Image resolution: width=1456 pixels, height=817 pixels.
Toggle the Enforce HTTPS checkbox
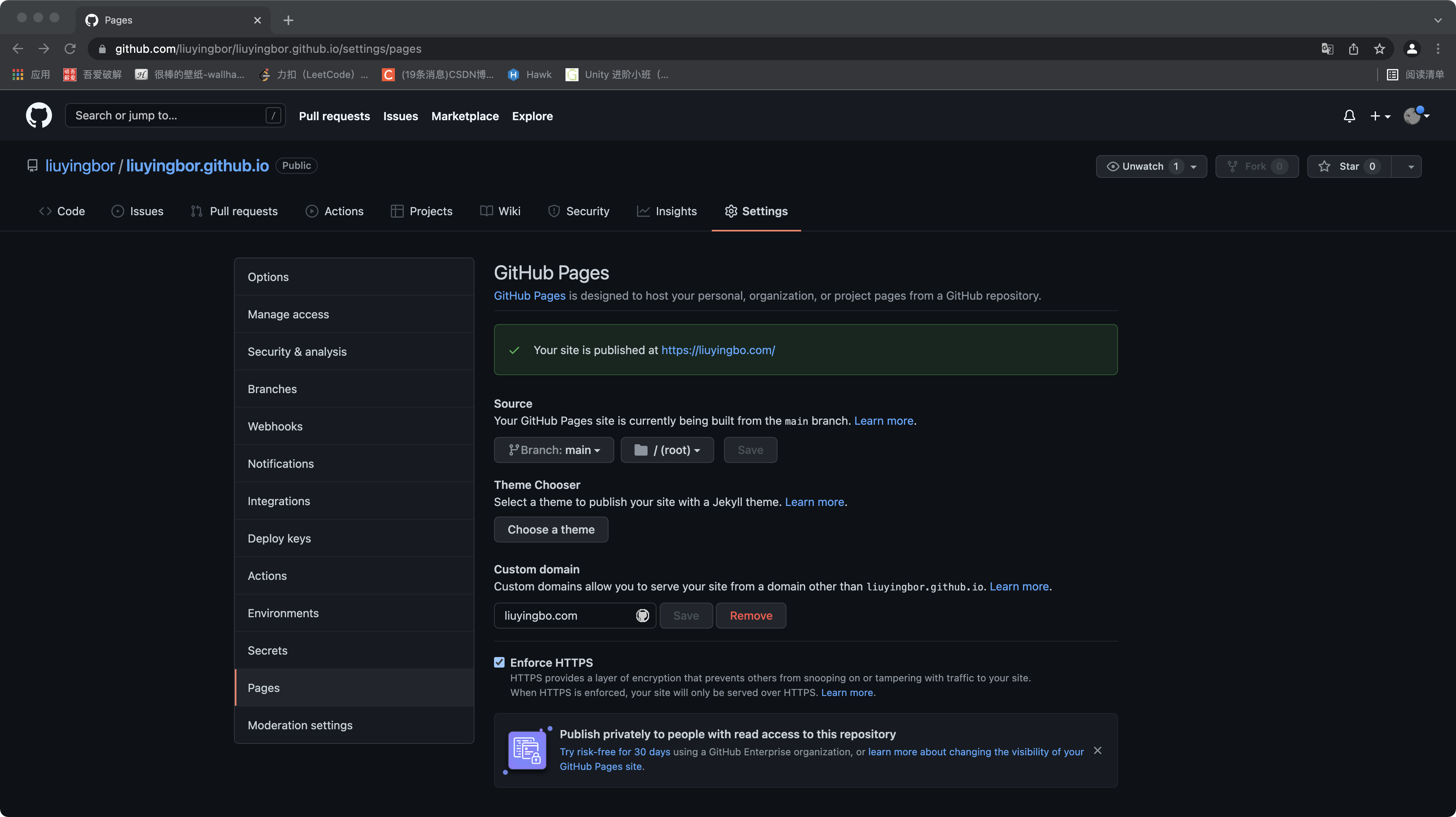[x=499, y=662]
